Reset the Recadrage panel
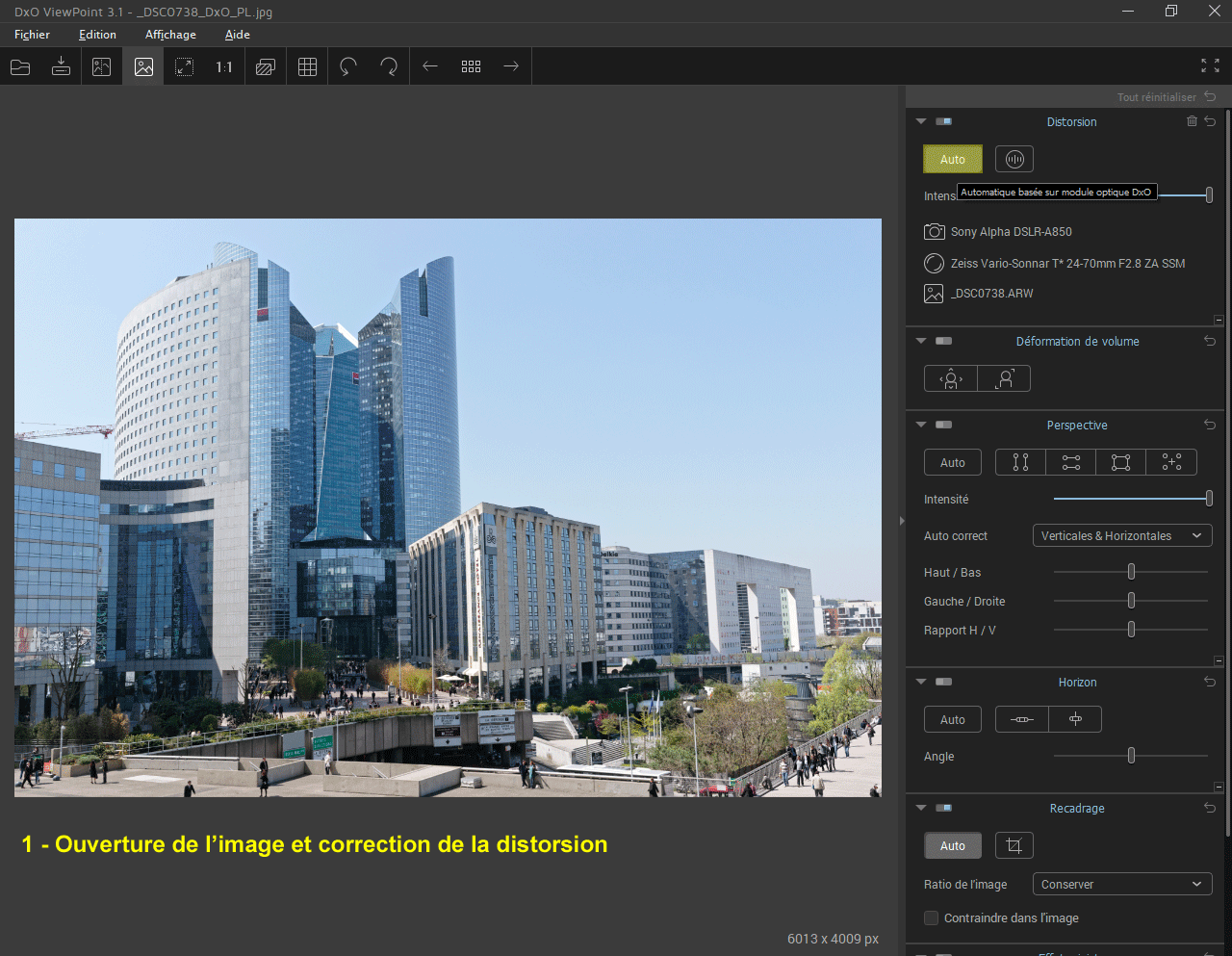The width and height of the screenshot is (1232, 956). (x=1210, y=808)
